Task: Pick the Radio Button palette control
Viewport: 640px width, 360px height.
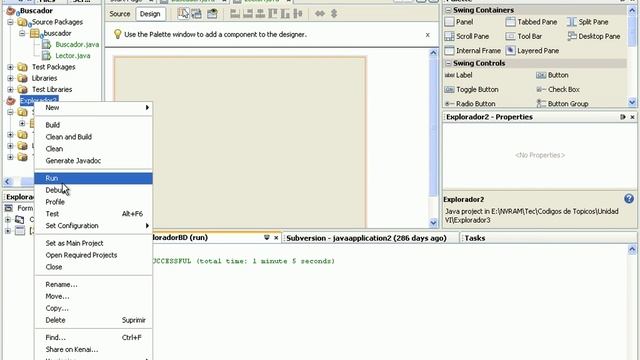Action: [469, 104]
